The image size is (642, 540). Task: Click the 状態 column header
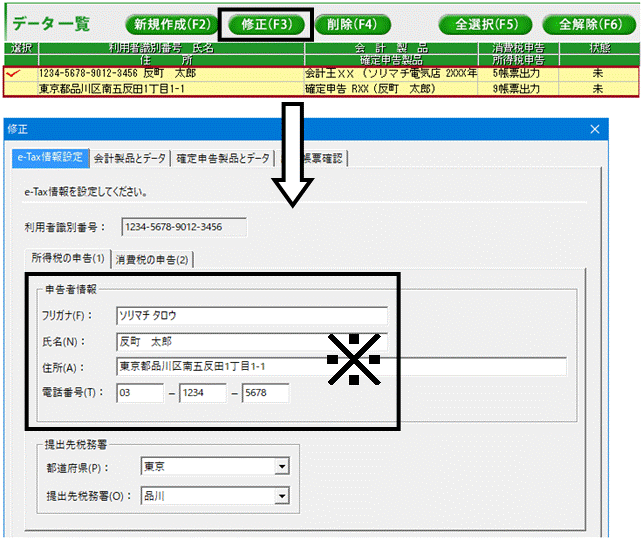tap(599, 48)
